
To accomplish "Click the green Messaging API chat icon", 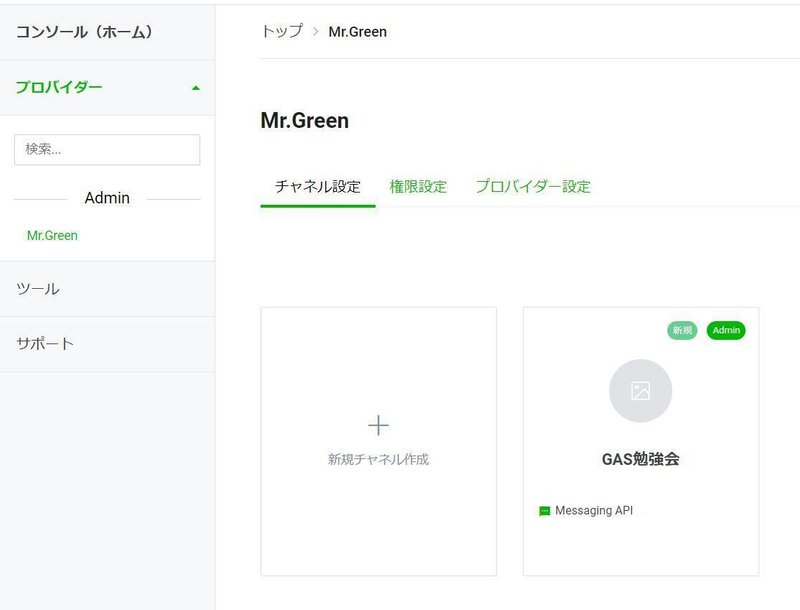I will point(544,511).
